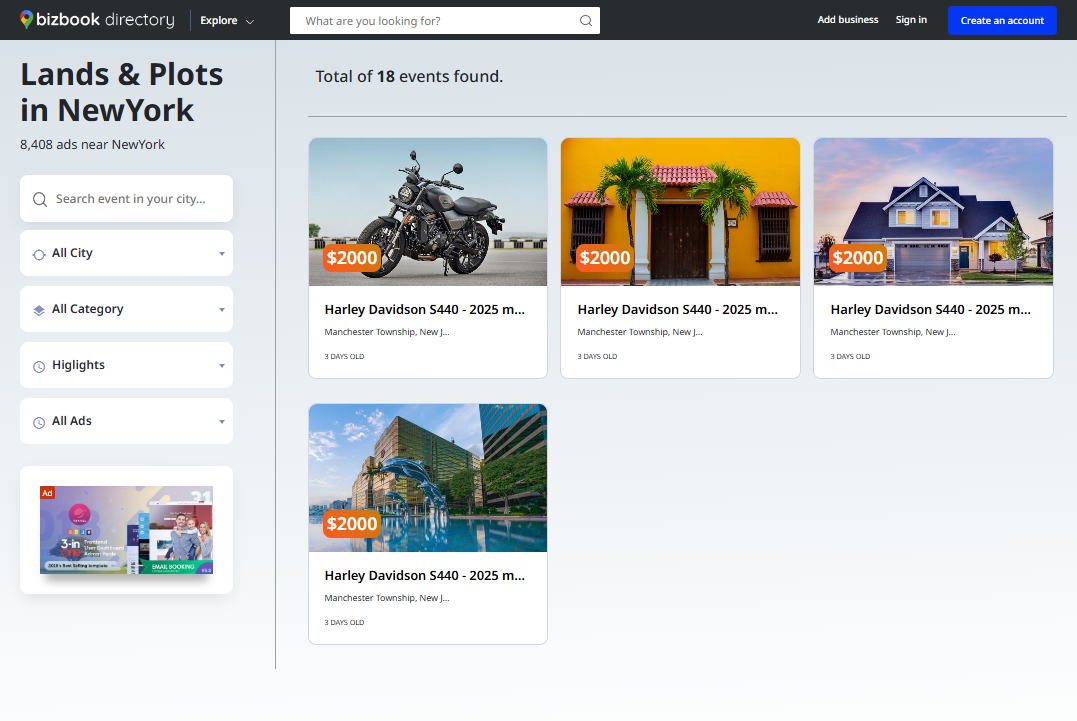This screenshot has width=1077, height=721.
Task: Click the Sign in link
Action: (x=910, y=19)
